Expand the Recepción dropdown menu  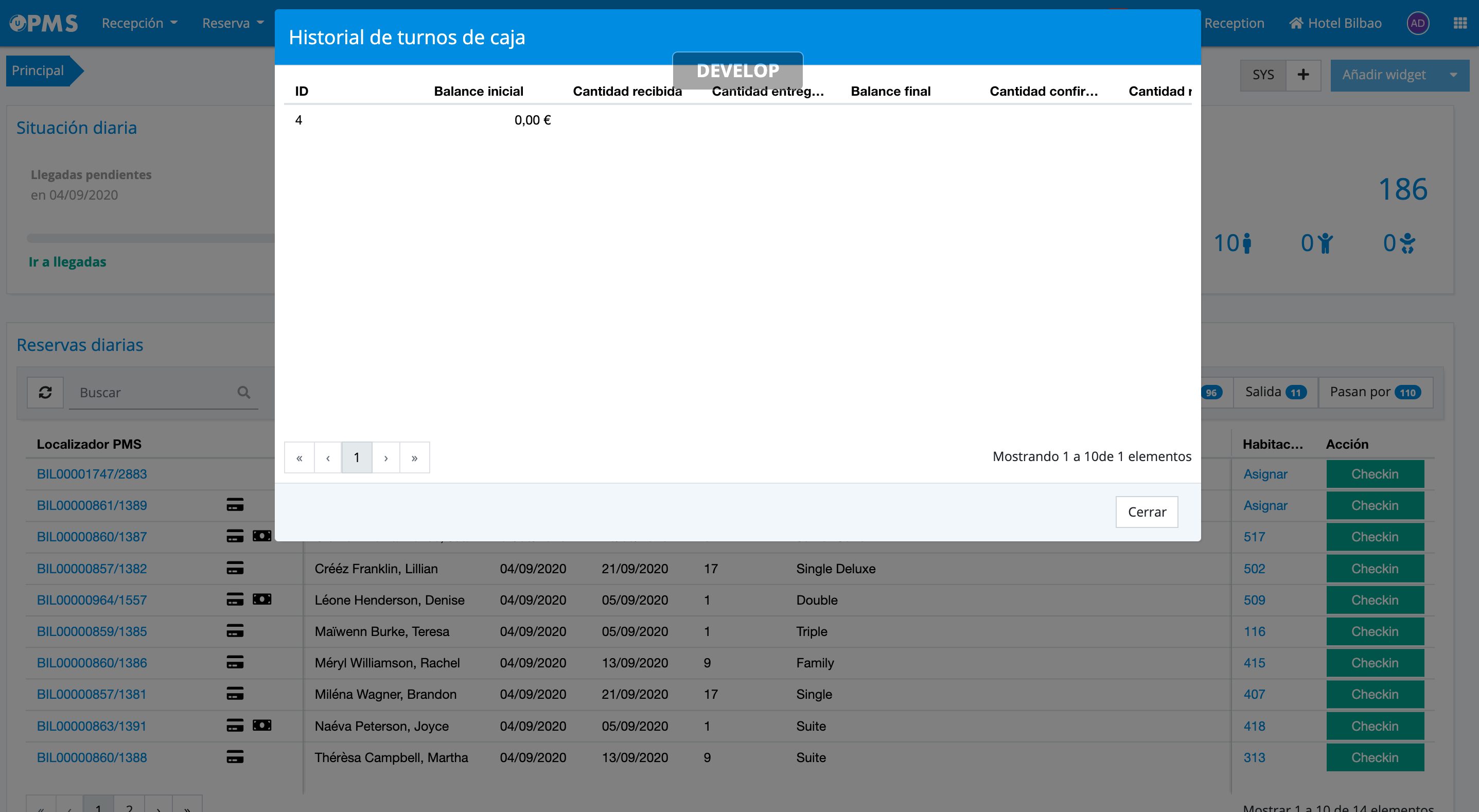tap(139, 23)
